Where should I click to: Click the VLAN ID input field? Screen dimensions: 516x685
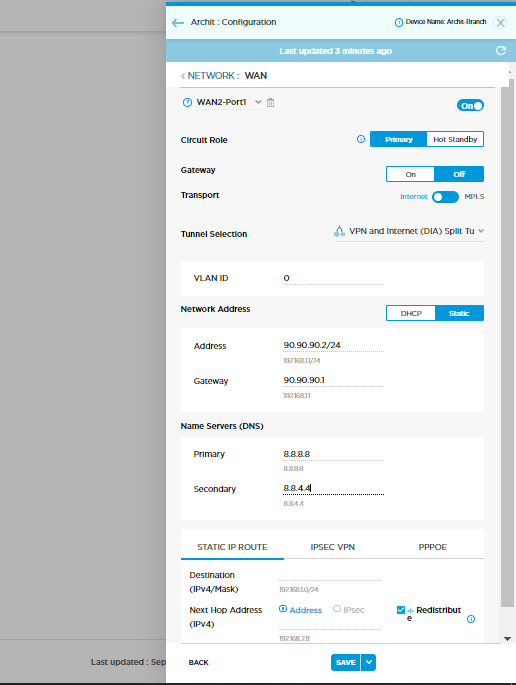(x=333, y=278)
